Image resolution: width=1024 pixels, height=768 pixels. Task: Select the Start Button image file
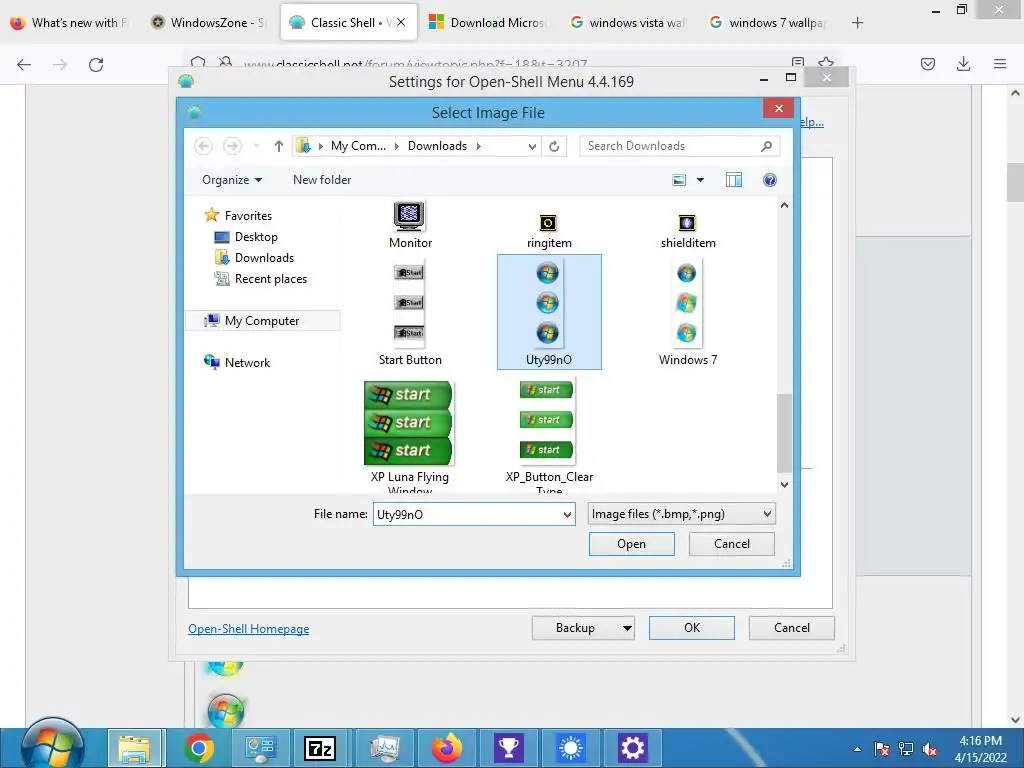[x=409, y=313]
